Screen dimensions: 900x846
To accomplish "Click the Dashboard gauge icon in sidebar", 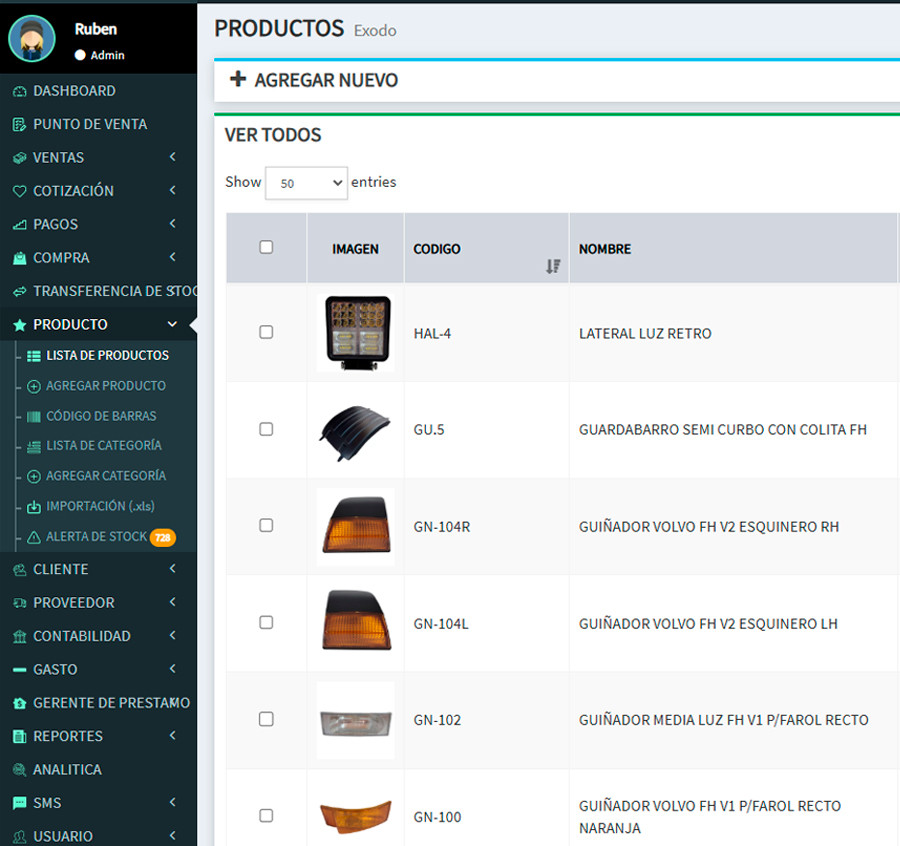I will point(19,91).
